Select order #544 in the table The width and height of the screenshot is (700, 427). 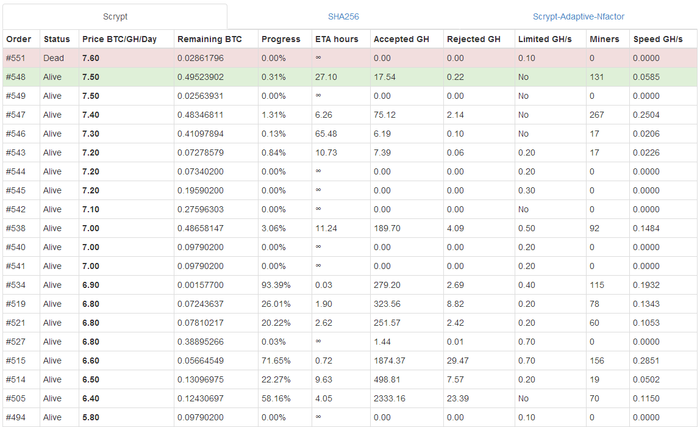350,172
